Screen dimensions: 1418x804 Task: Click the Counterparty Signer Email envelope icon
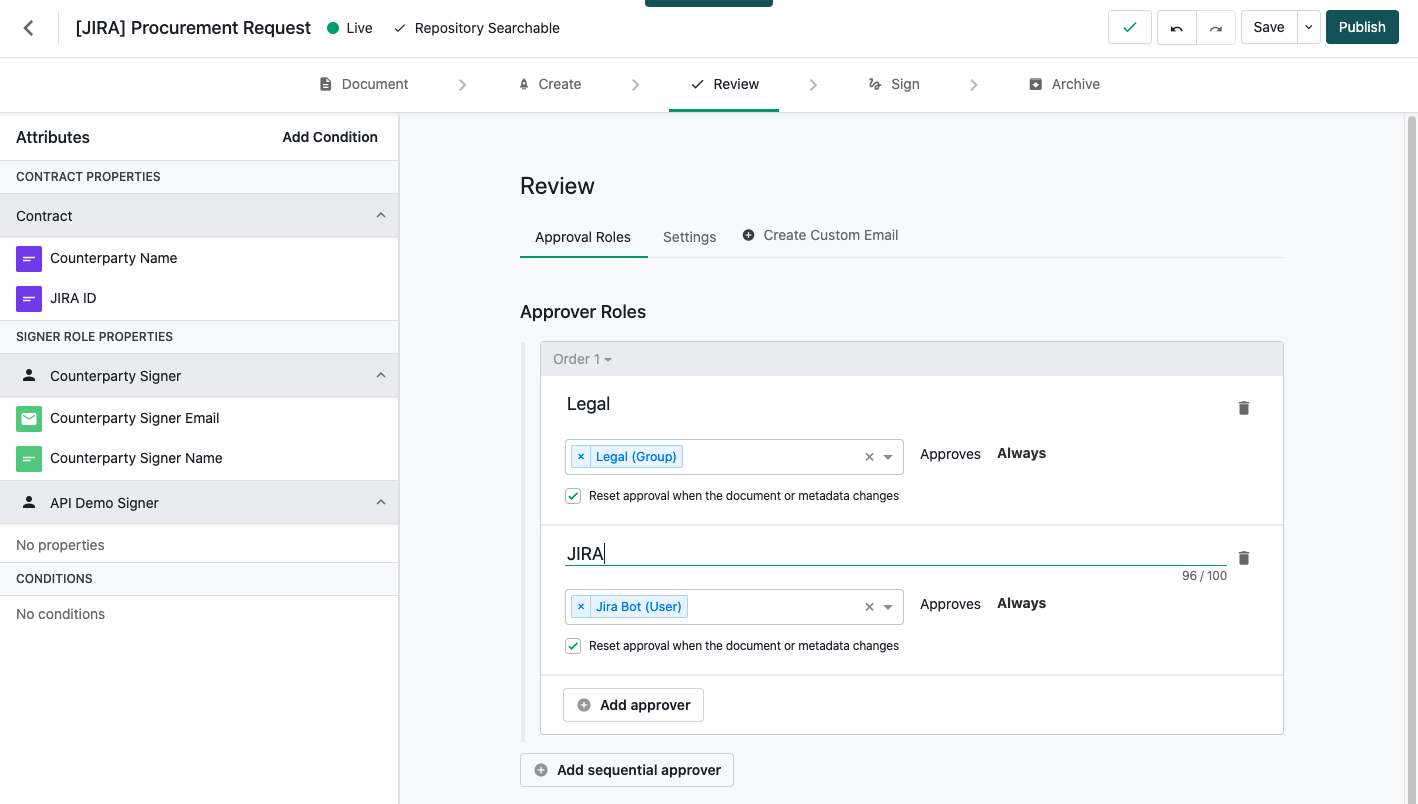click(x=29, y=418)
